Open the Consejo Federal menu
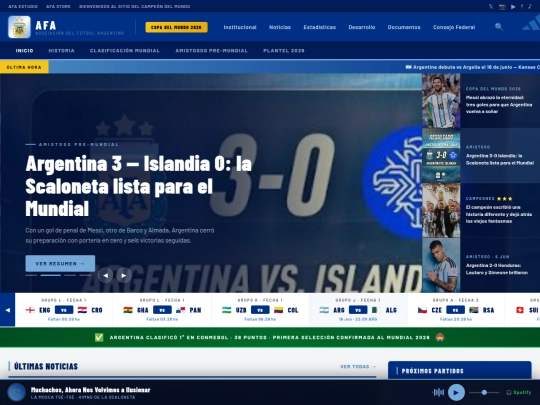540x405 pixels. coord(454,27)
